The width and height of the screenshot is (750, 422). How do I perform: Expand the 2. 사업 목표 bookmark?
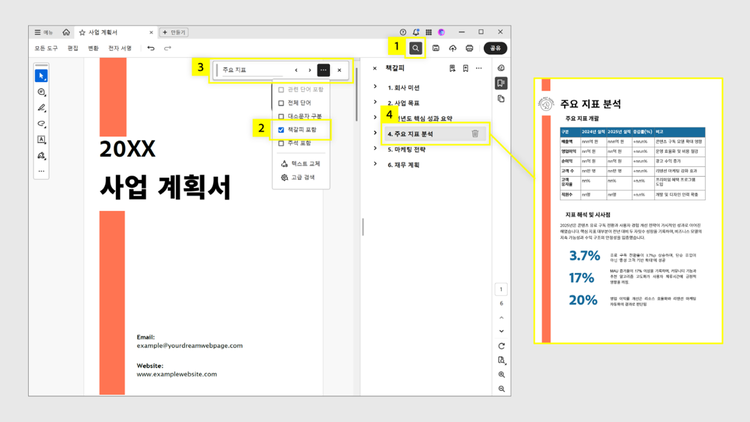tap(375, 102)
